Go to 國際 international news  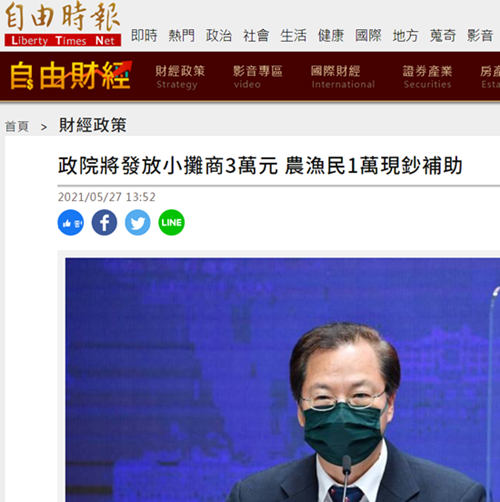pyautogui.click(x=368, y=36)
